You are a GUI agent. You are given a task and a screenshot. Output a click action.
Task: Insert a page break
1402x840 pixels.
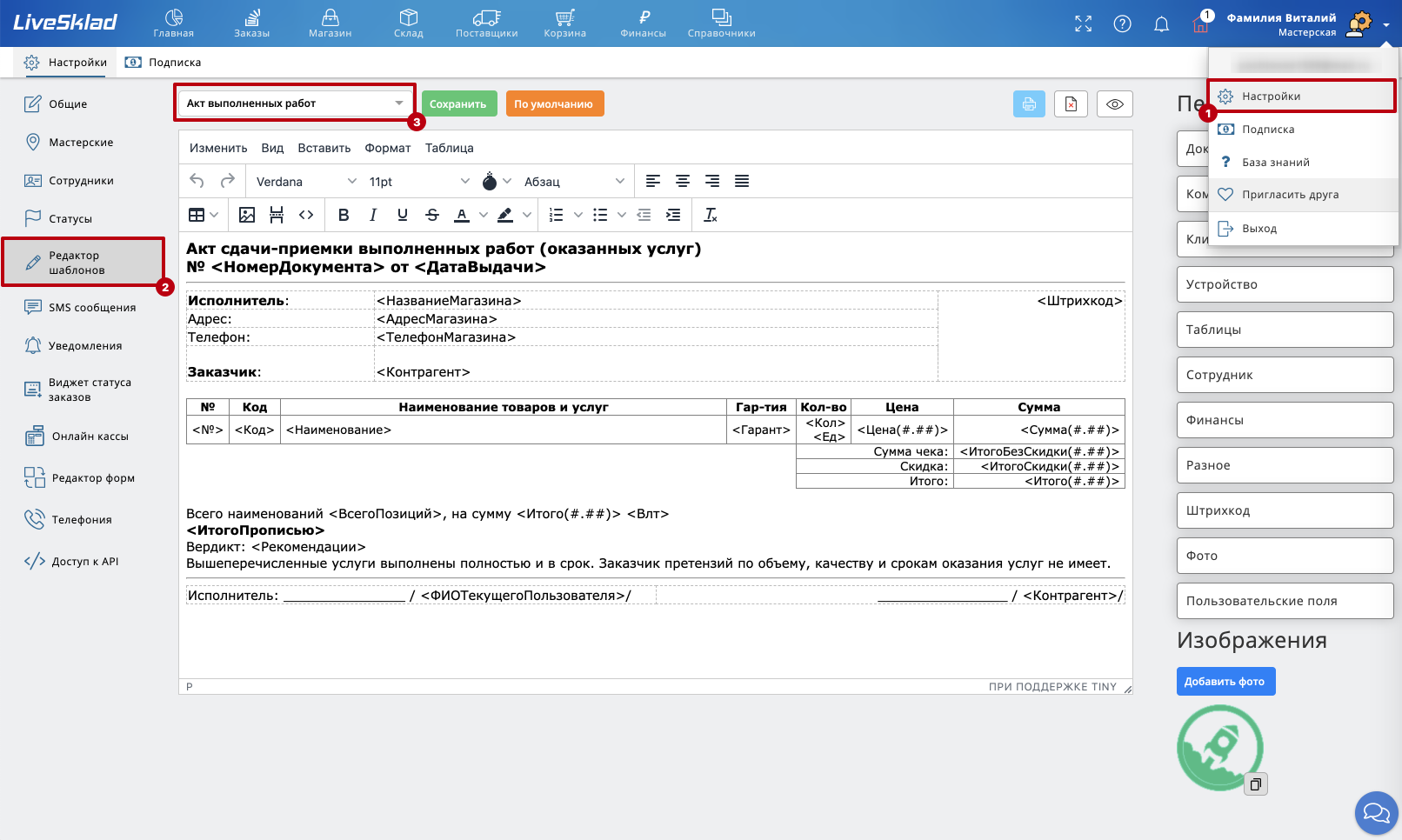pos(277,215)
